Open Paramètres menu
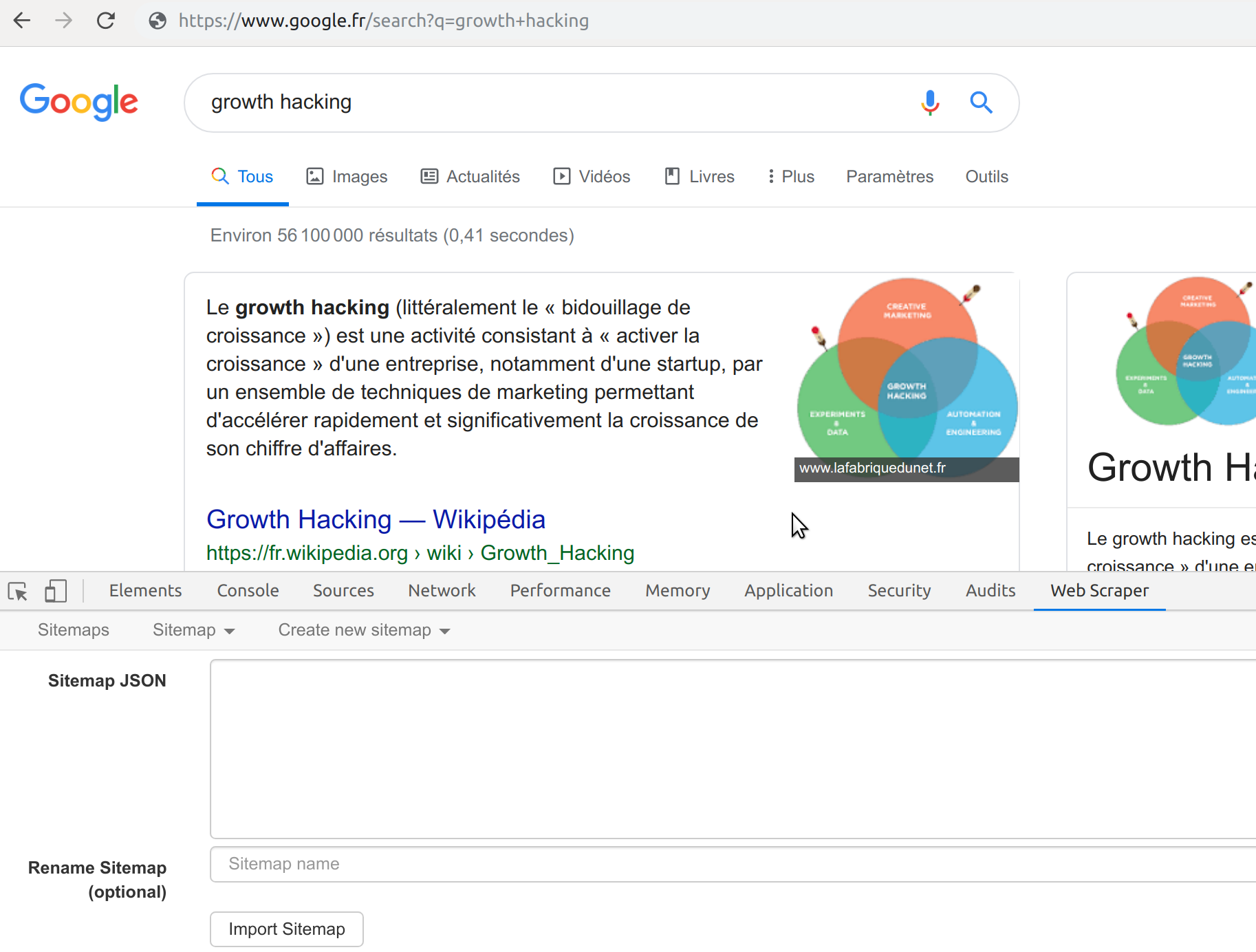 click(889, 177)
